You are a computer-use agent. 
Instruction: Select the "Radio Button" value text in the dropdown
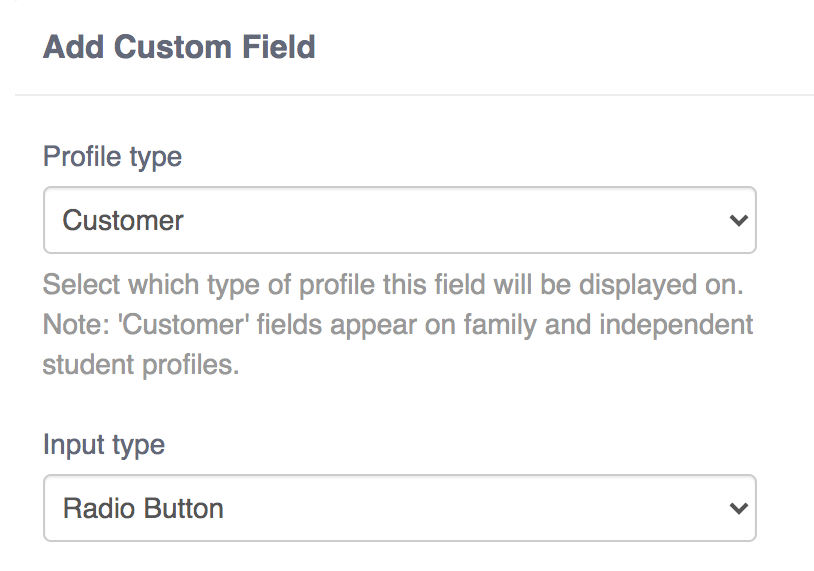(143, 508)
